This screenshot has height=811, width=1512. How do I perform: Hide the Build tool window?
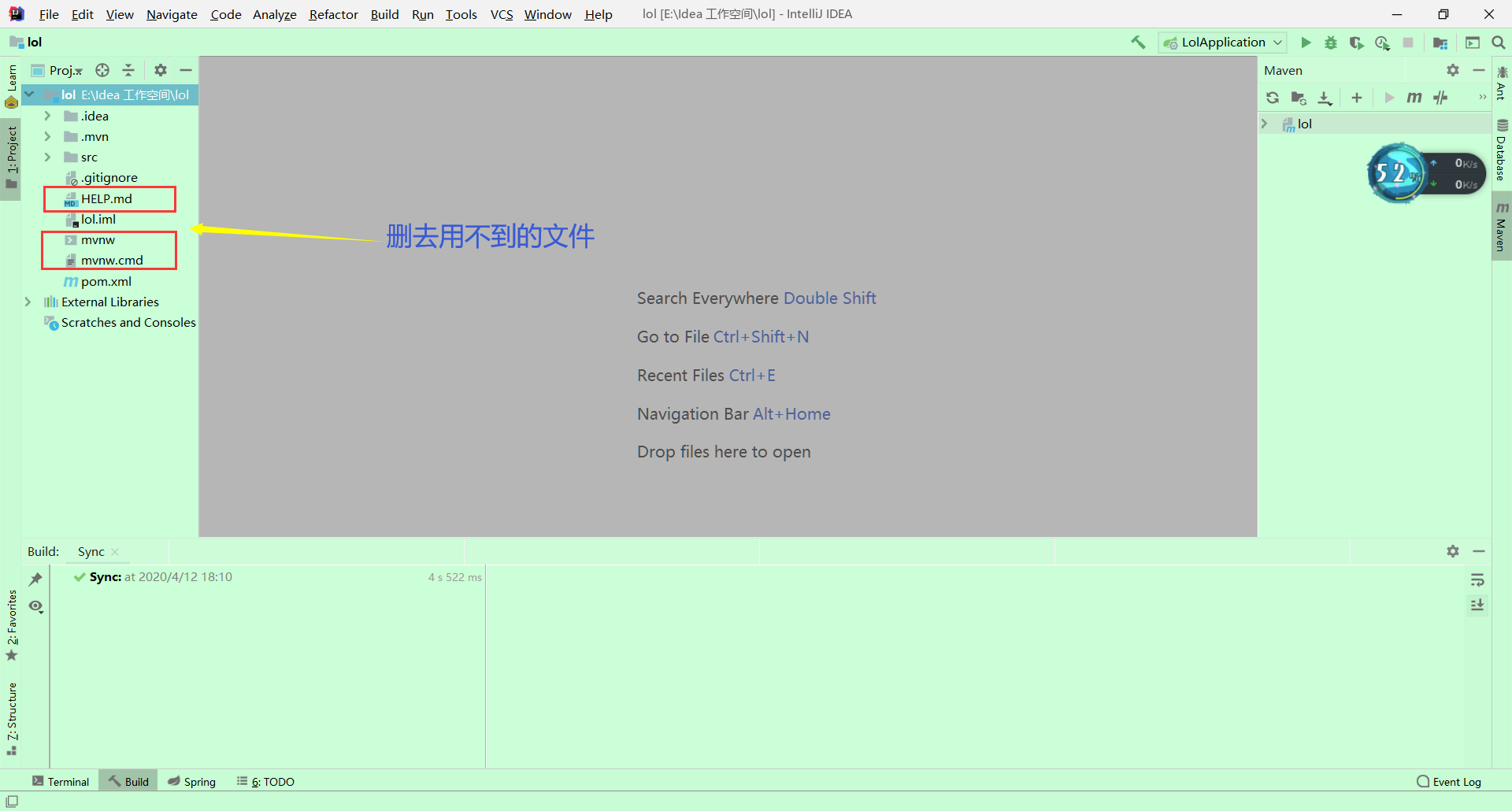pos(1479,551)
